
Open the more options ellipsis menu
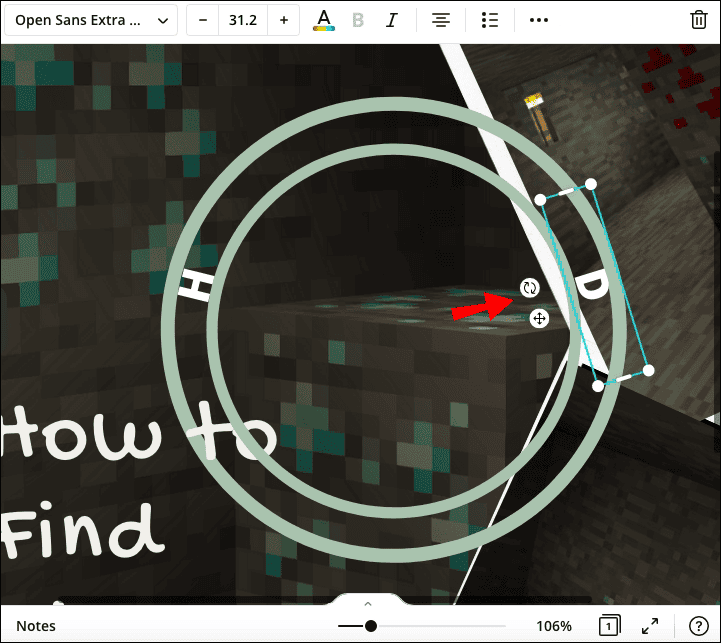(x=539, y=20)
